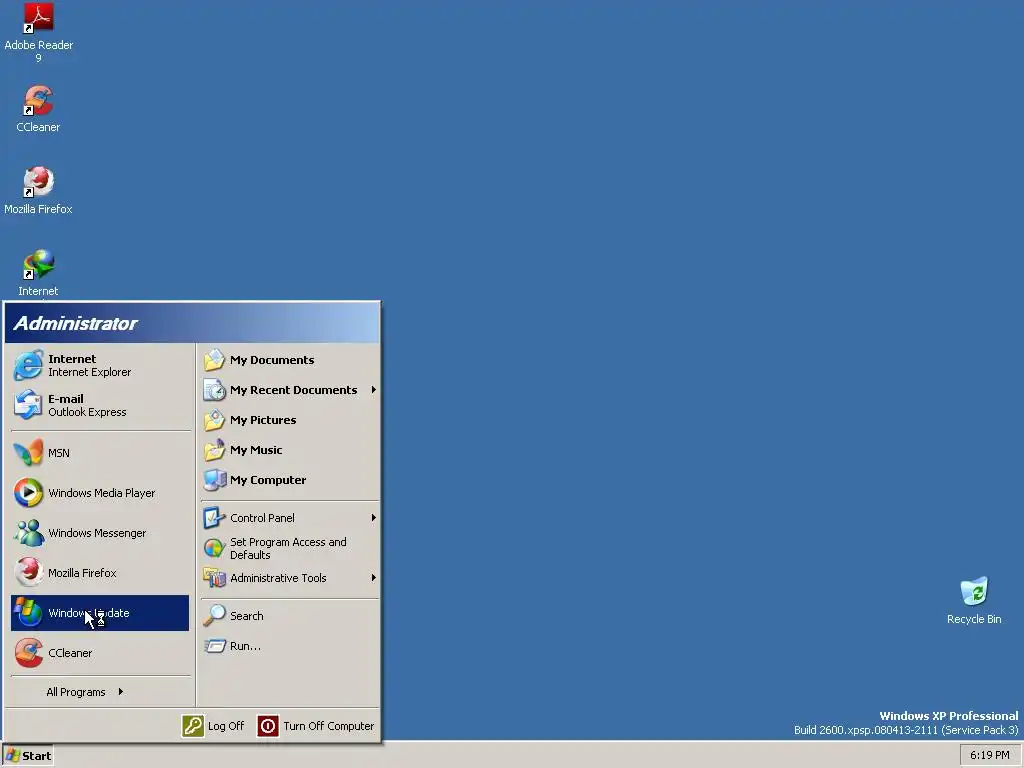The image size is (1024, 768).
Task: Open the Recycle Bin
Action: pos(974,601)
